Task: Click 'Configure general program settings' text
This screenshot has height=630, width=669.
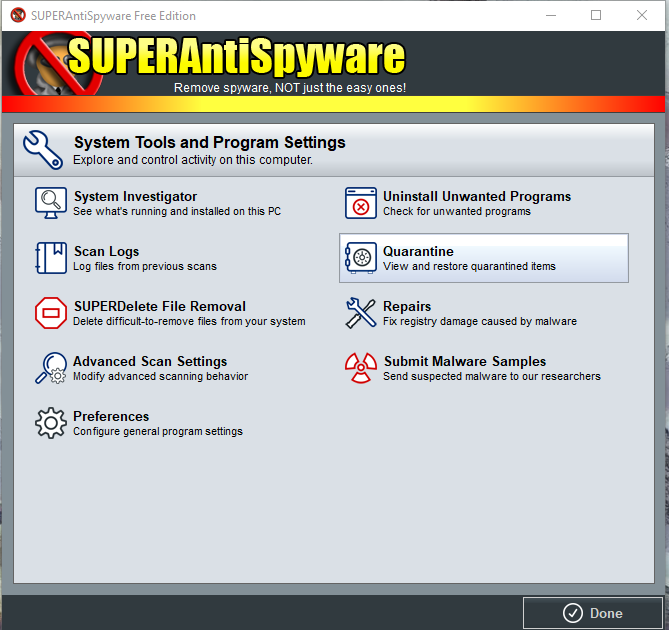Action: point(157,431)
